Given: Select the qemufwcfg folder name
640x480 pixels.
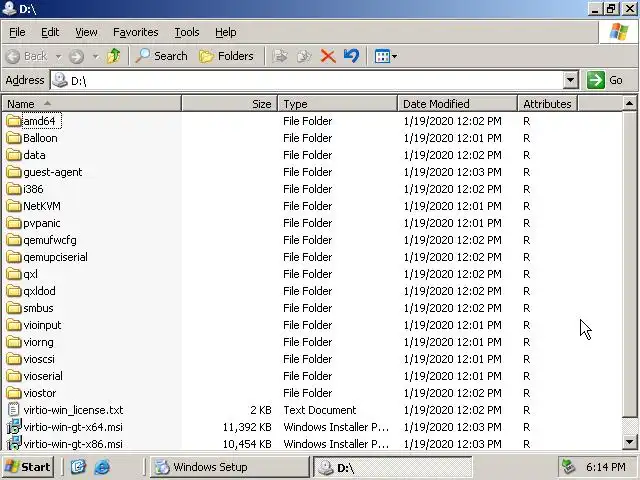Looking at the screenshot, I should tap(50, 240).
